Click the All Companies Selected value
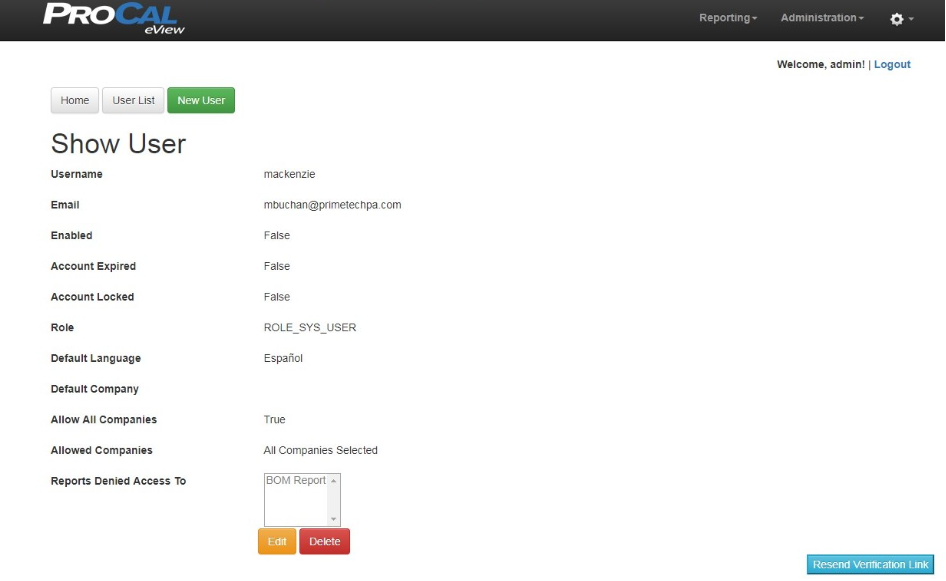Screen dimensions: 946x581 point(320,451)
